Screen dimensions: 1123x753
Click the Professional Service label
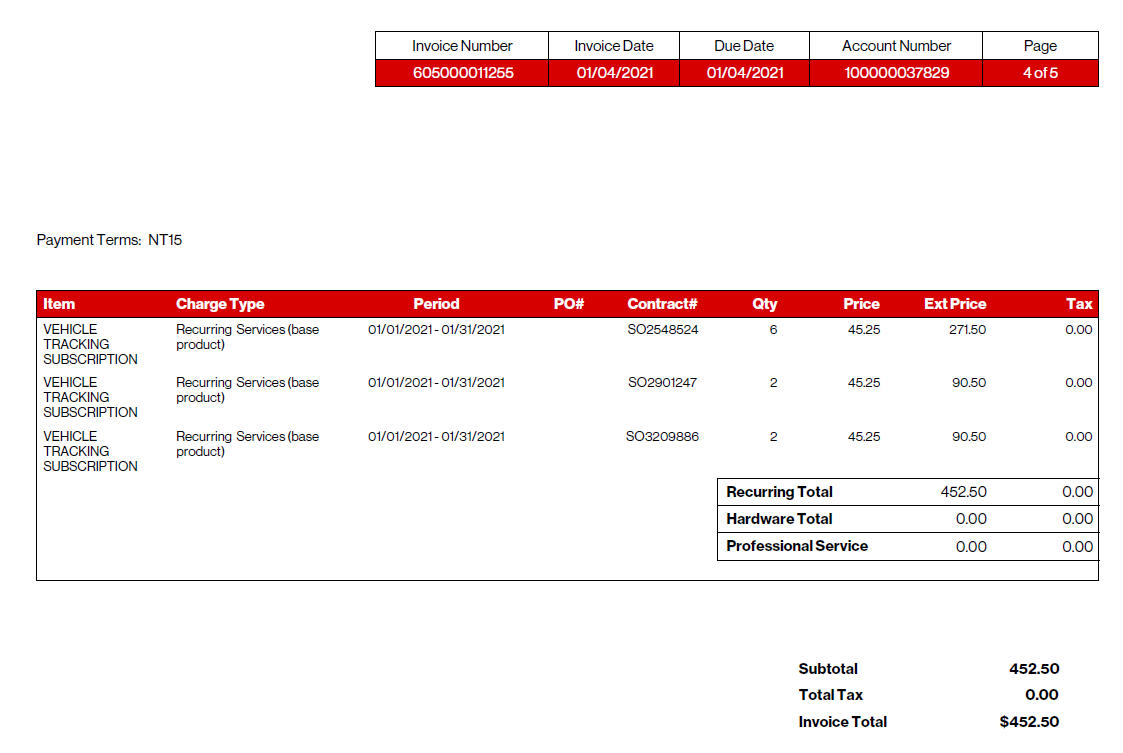[797, 546]
